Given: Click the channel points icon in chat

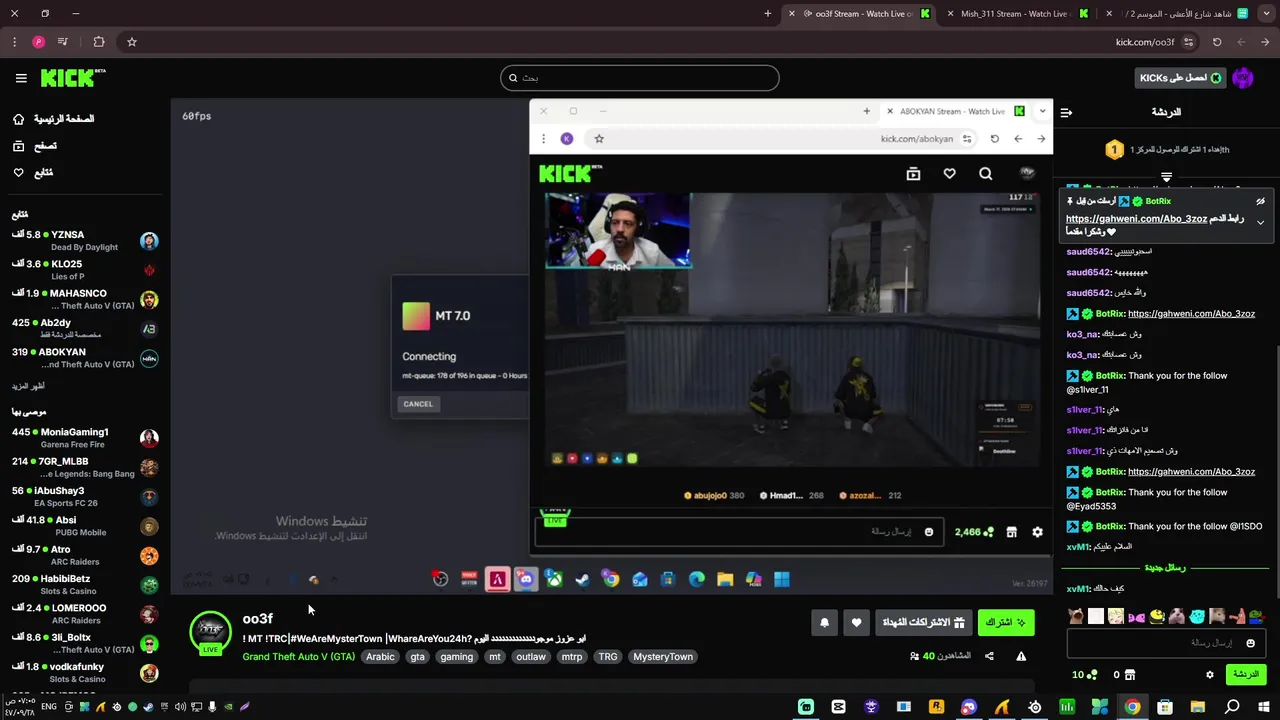Looking at the screenshot, I should pos(1091,675).
